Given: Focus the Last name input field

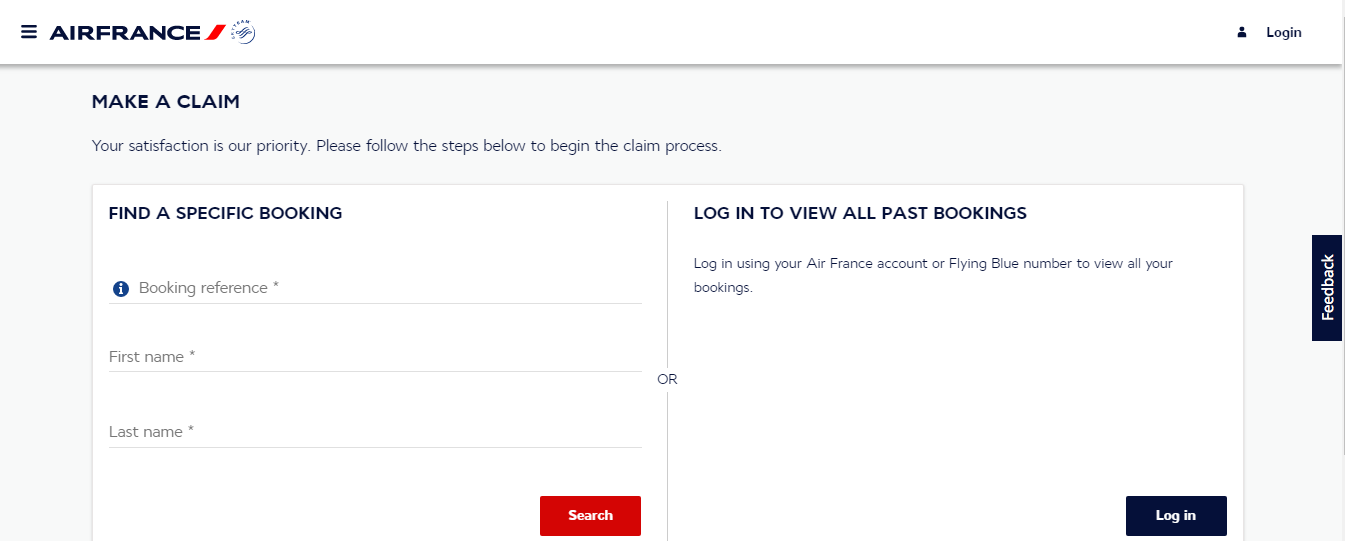Looking at the screenshot, I should (x=375, y=432).
